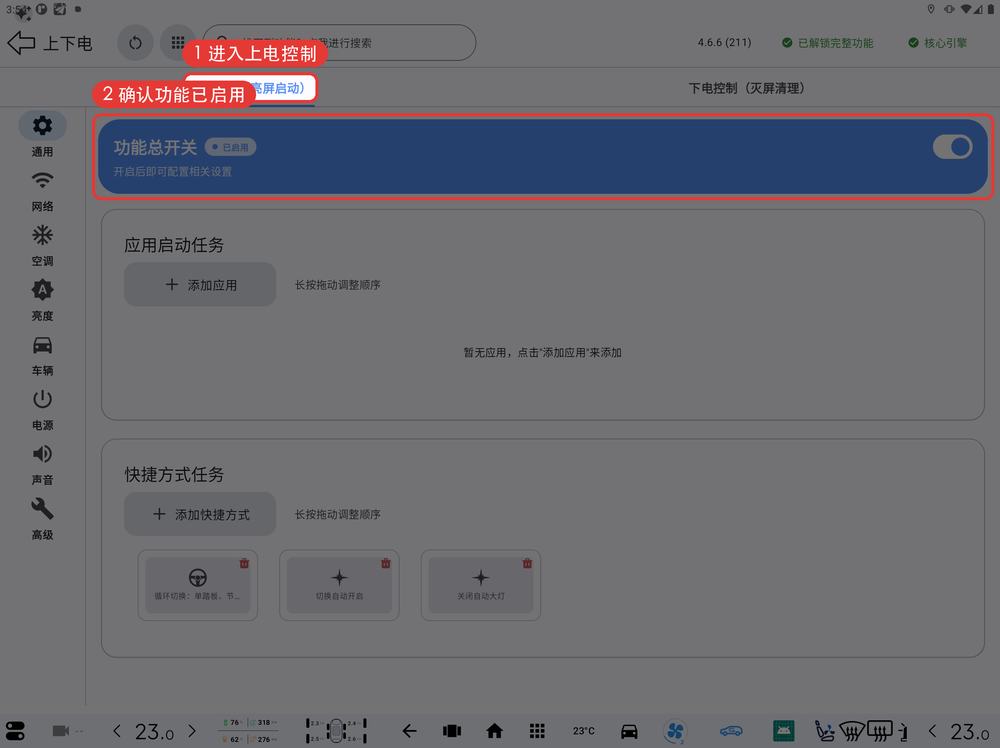Select the 上电控制 (亮屏启动) tab
Viewport: 1000px width, 748px height.
click(250, 88)
